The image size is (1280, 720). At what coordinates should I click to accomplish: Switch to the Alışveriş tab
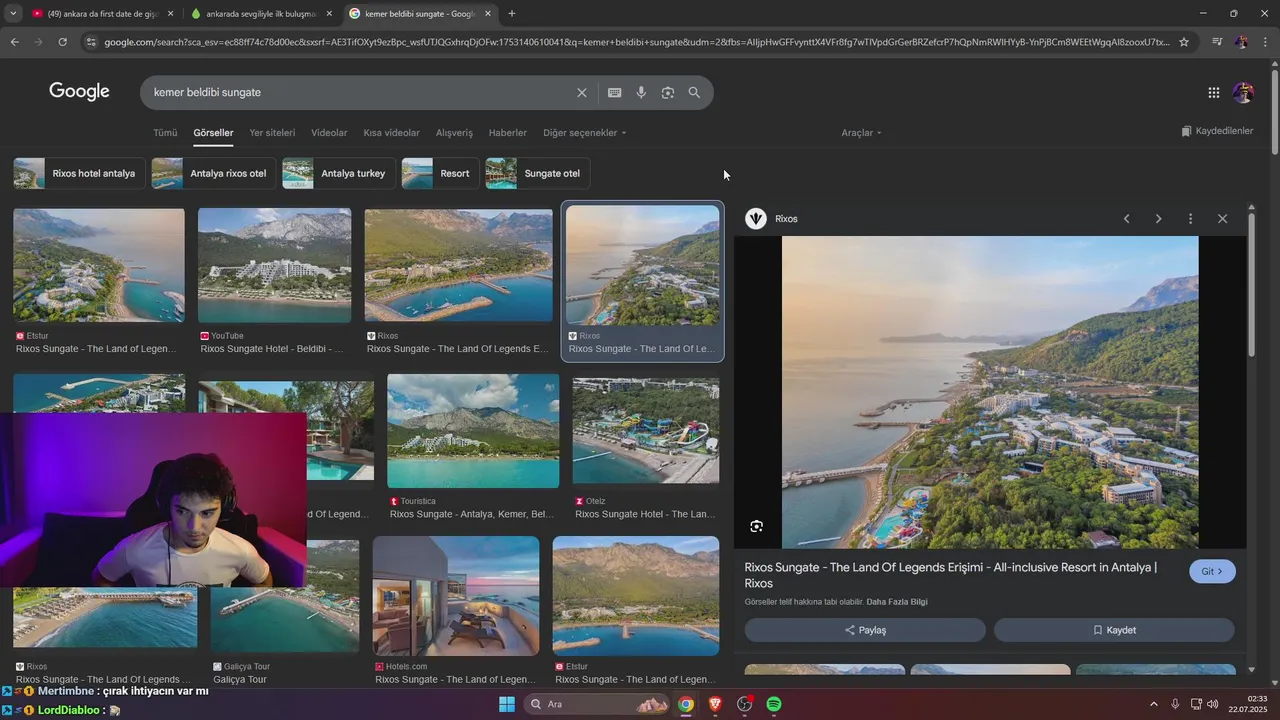pyautogui.click(x=454, y=133)
